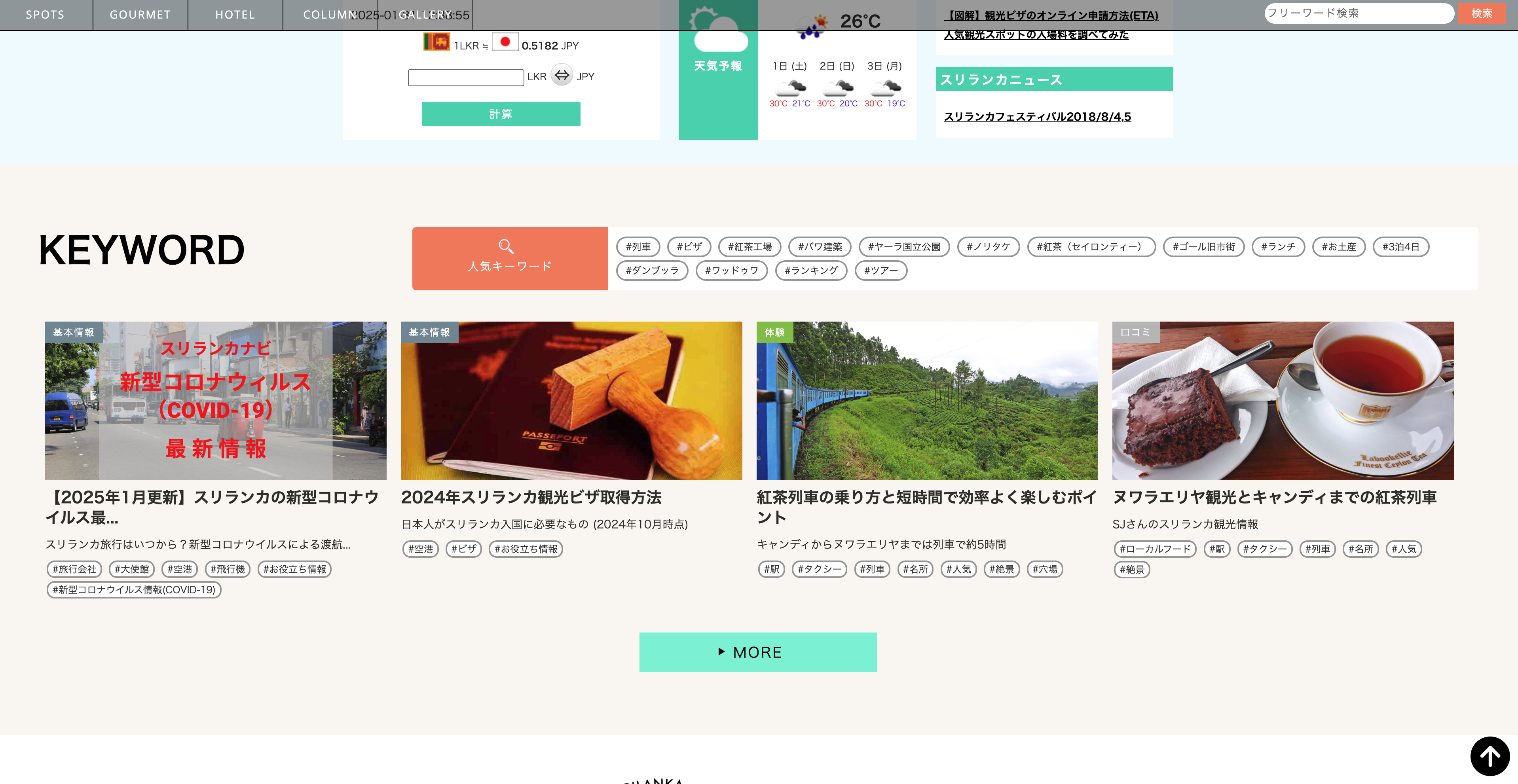Click the #旅行会社 tag under corona article

(74, 569)
